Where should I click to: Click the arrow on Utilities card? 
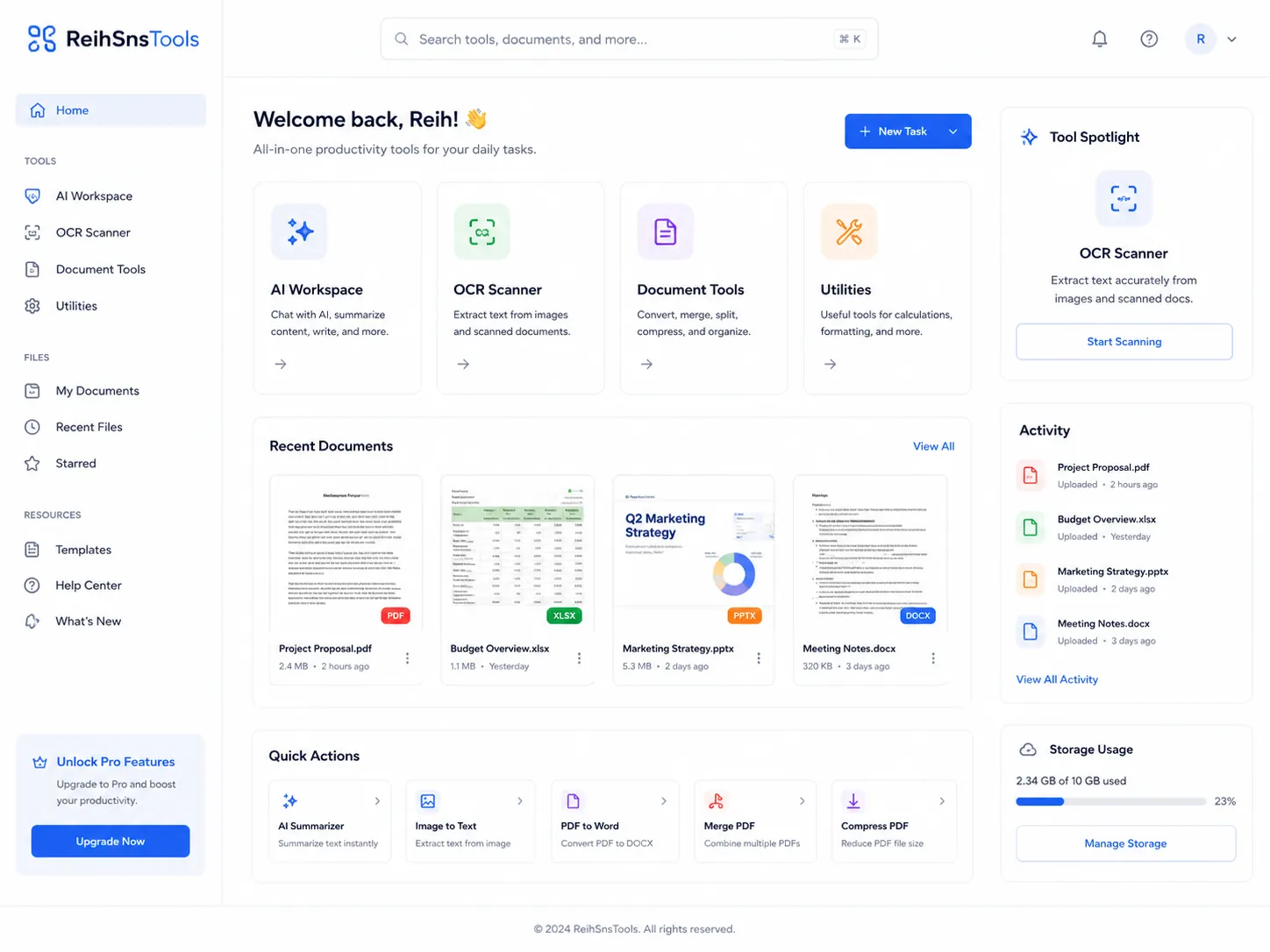[x=830, y=364]
